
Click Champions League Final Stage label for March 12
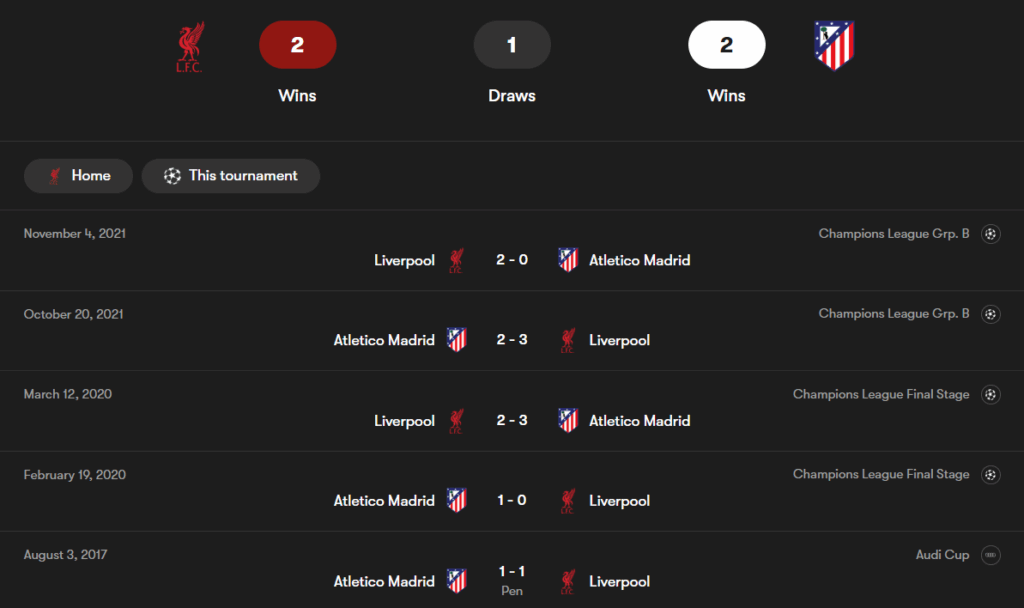tap(881, 394)
